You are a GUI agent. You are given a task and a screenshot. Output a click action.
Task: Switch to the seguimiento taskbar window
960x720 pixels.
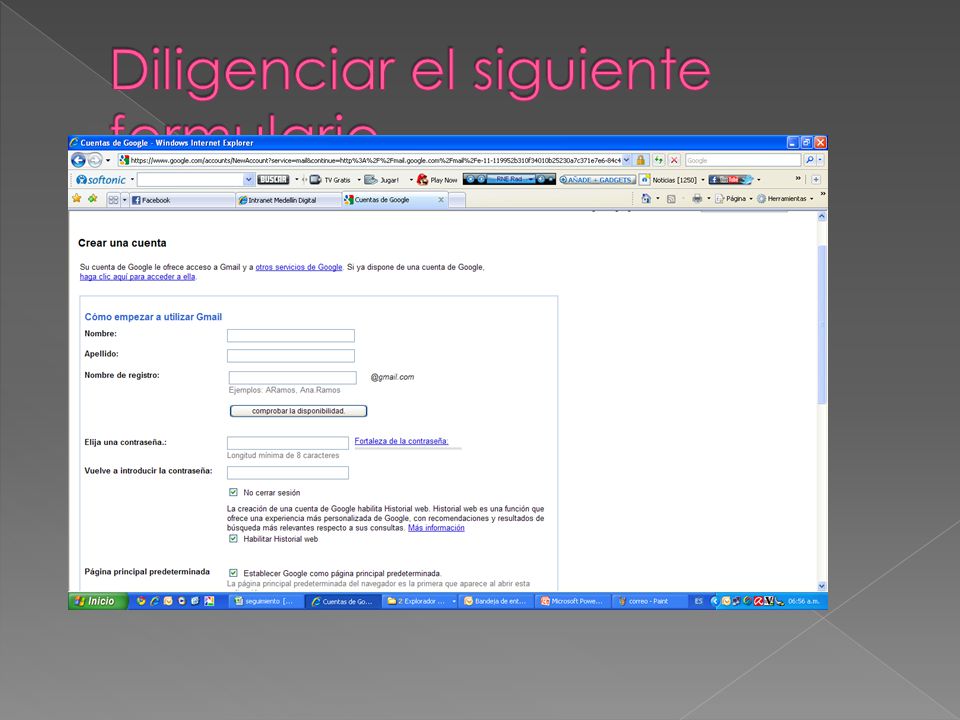pyautogui.click(x=265, y=601)
